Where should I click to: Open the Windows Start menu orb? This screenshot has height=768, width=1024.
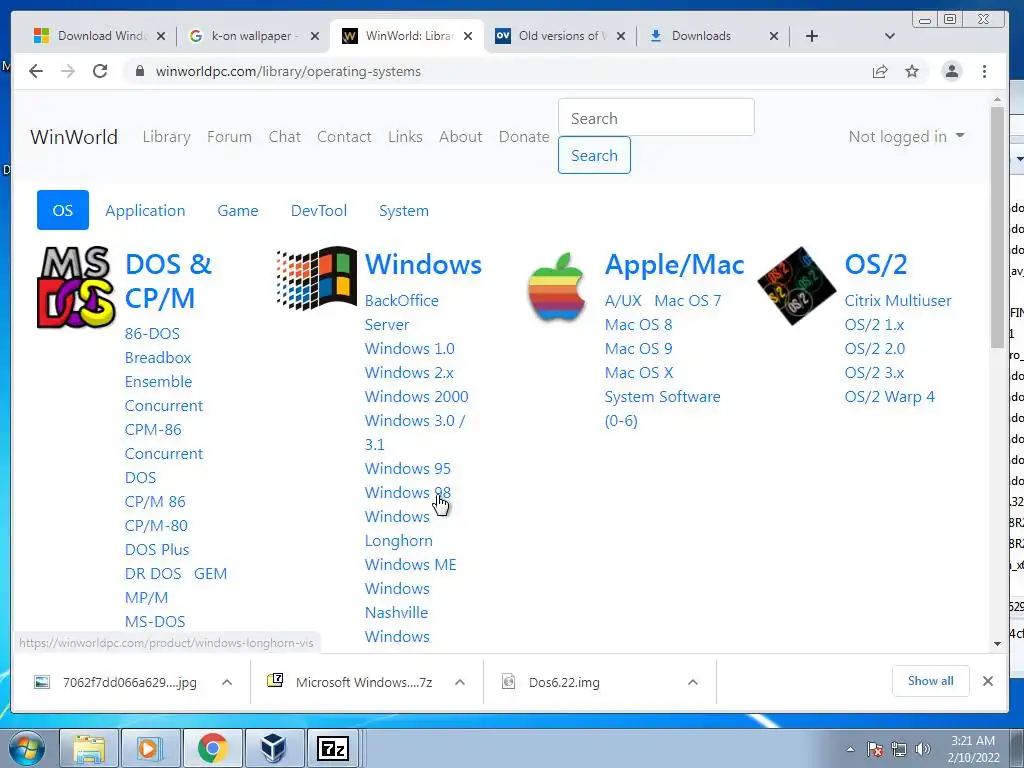coord(27,748)
